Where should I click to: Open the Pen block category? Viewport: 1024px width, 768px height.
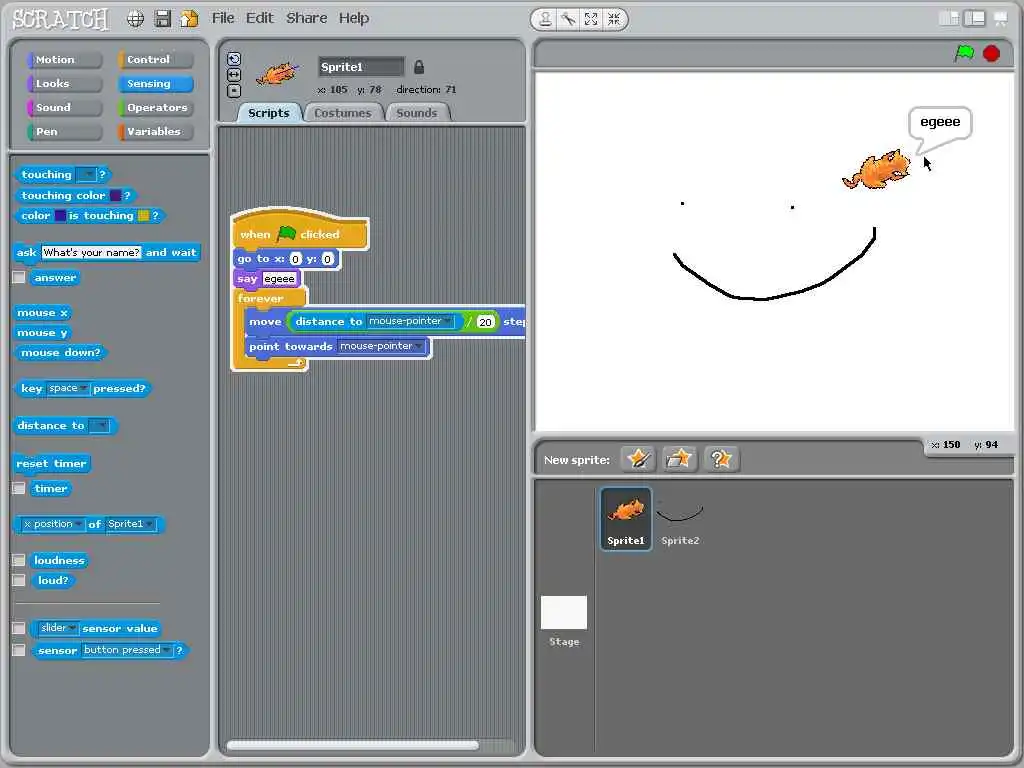(x=64, y=132)
